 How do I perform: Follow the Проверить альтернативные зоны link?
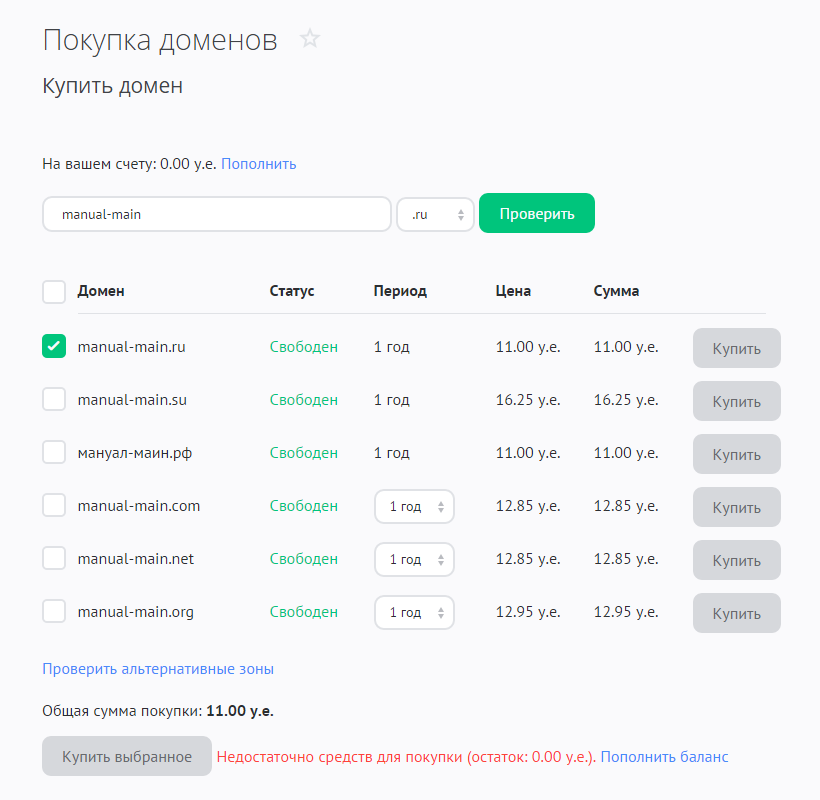coord(158,669)
